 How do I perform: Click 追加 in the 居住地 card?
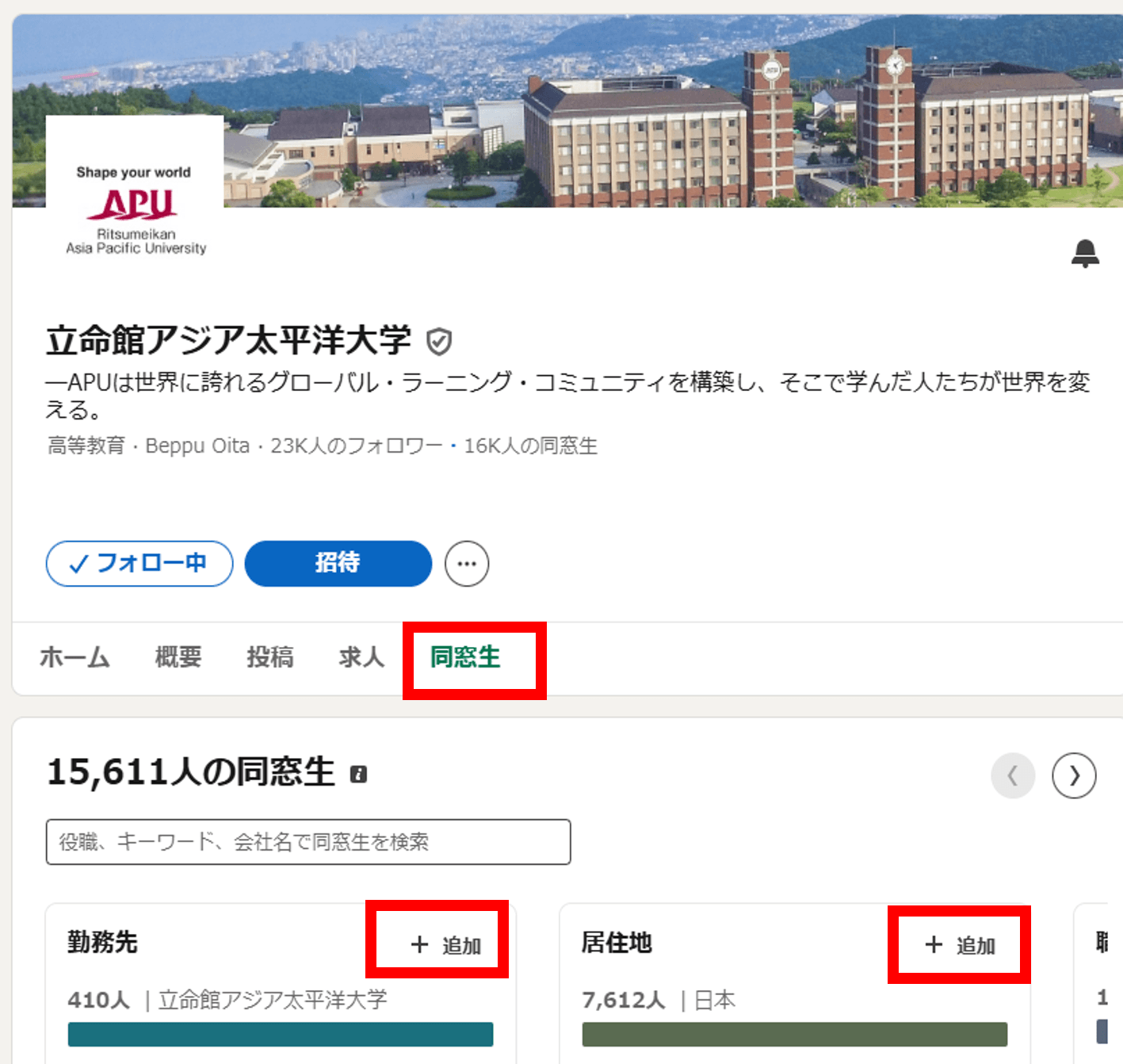click(960, 945)
